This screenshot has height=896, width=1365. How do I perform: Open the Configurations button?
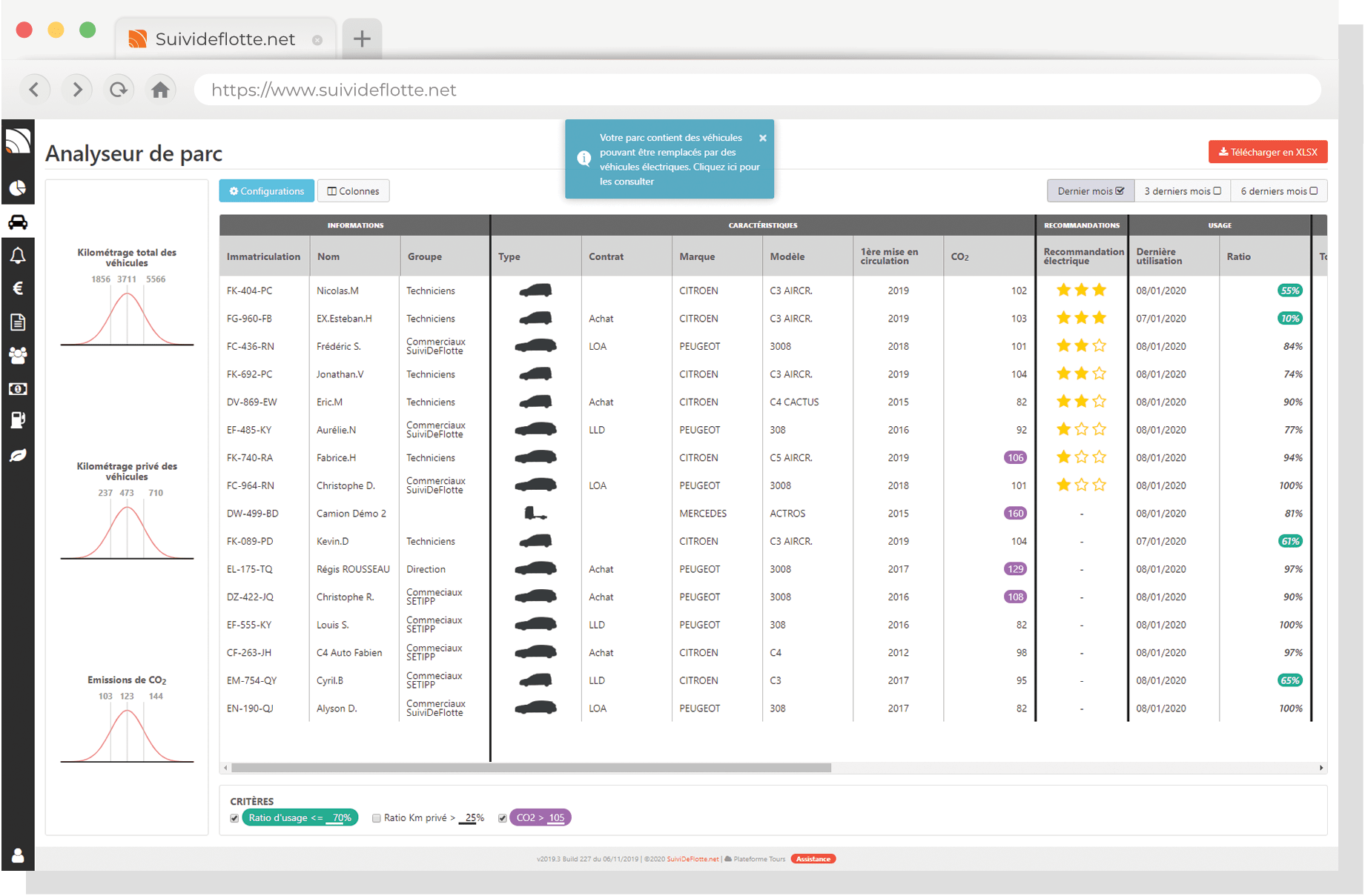point(266,190)
